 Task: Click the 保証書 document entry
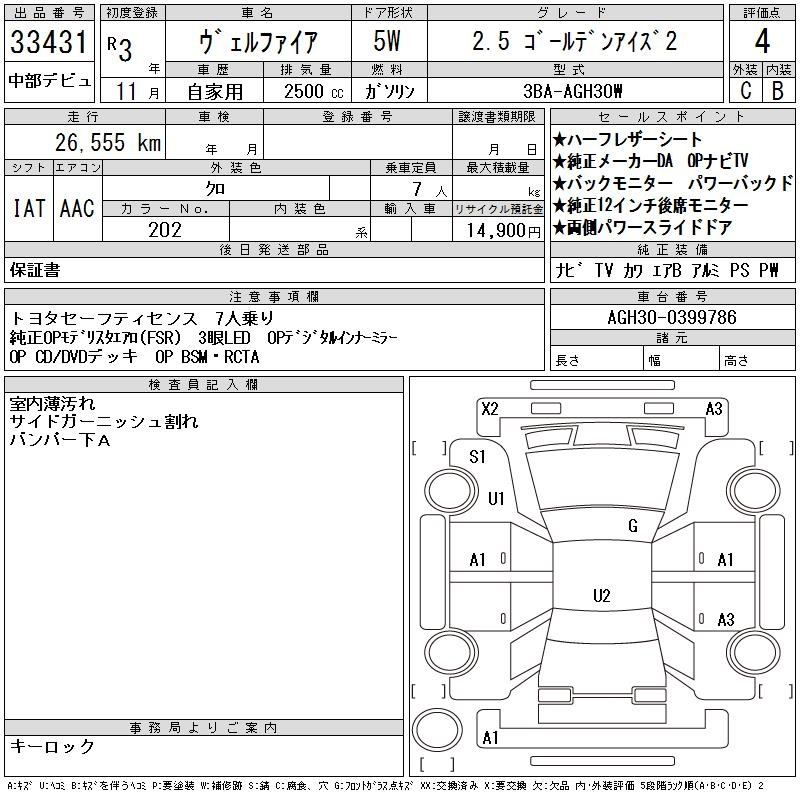point(35,270)
